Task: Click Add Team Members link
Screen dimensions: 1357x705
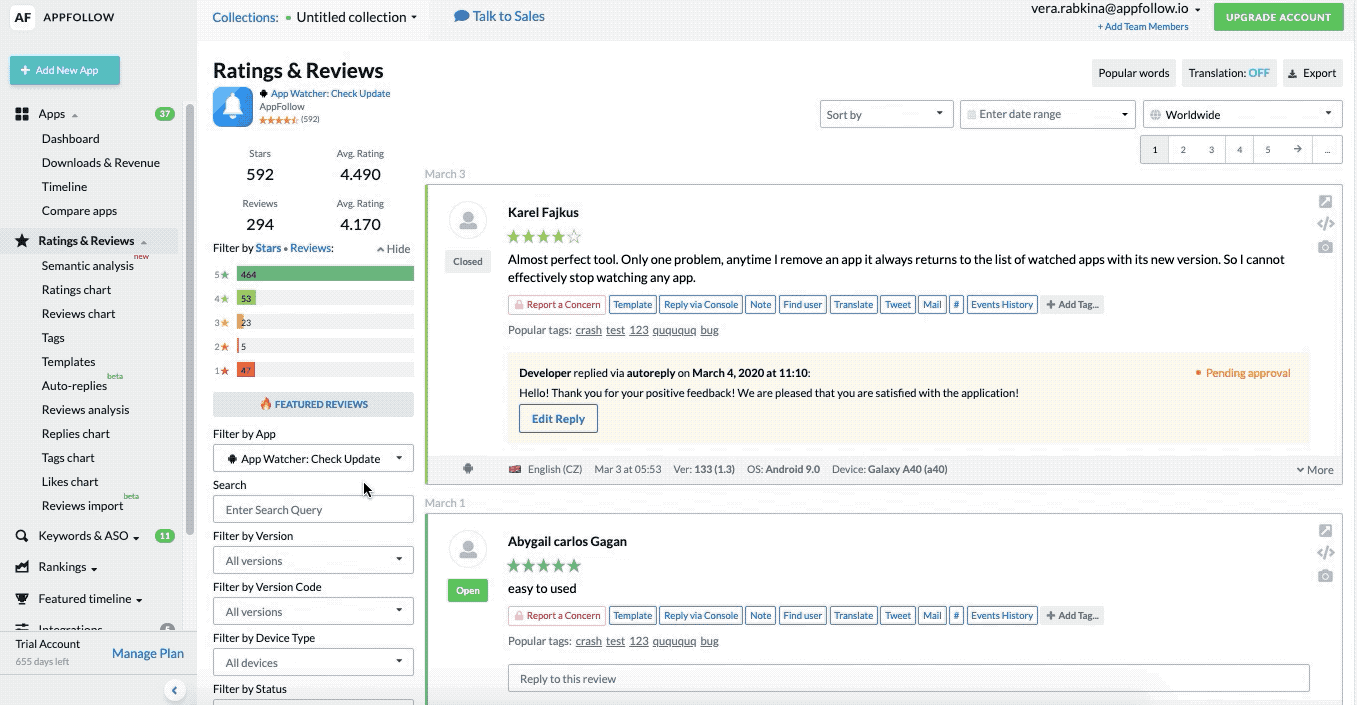Action: [x=1143, y=27]
